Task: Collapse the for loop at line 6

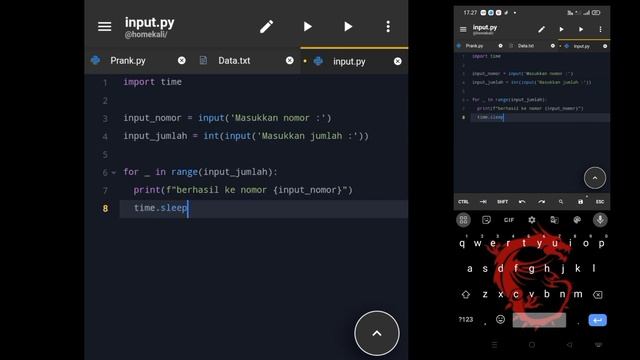Action: [x=114, y=173]
